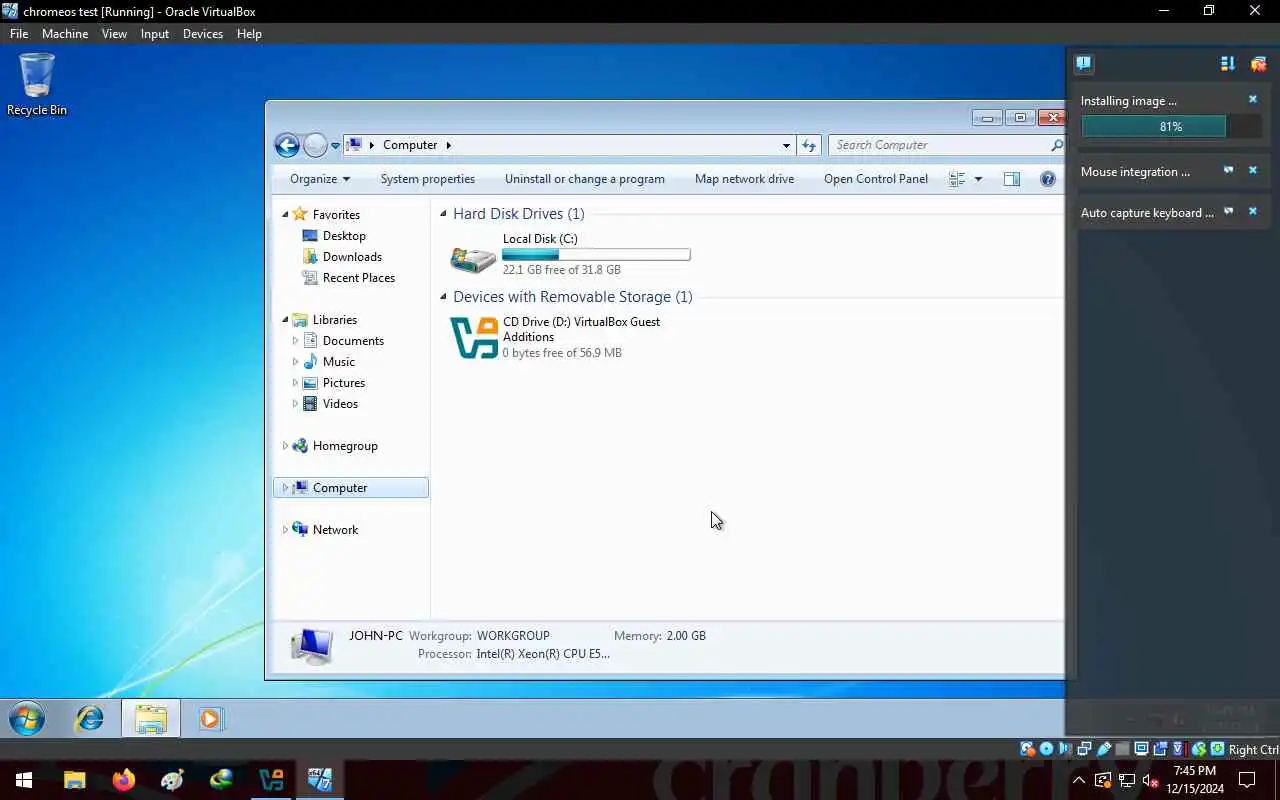Viewport: 1280px width, 800px height.
Task: Open the view options dropdown arrow
Action: coord(978,179)
